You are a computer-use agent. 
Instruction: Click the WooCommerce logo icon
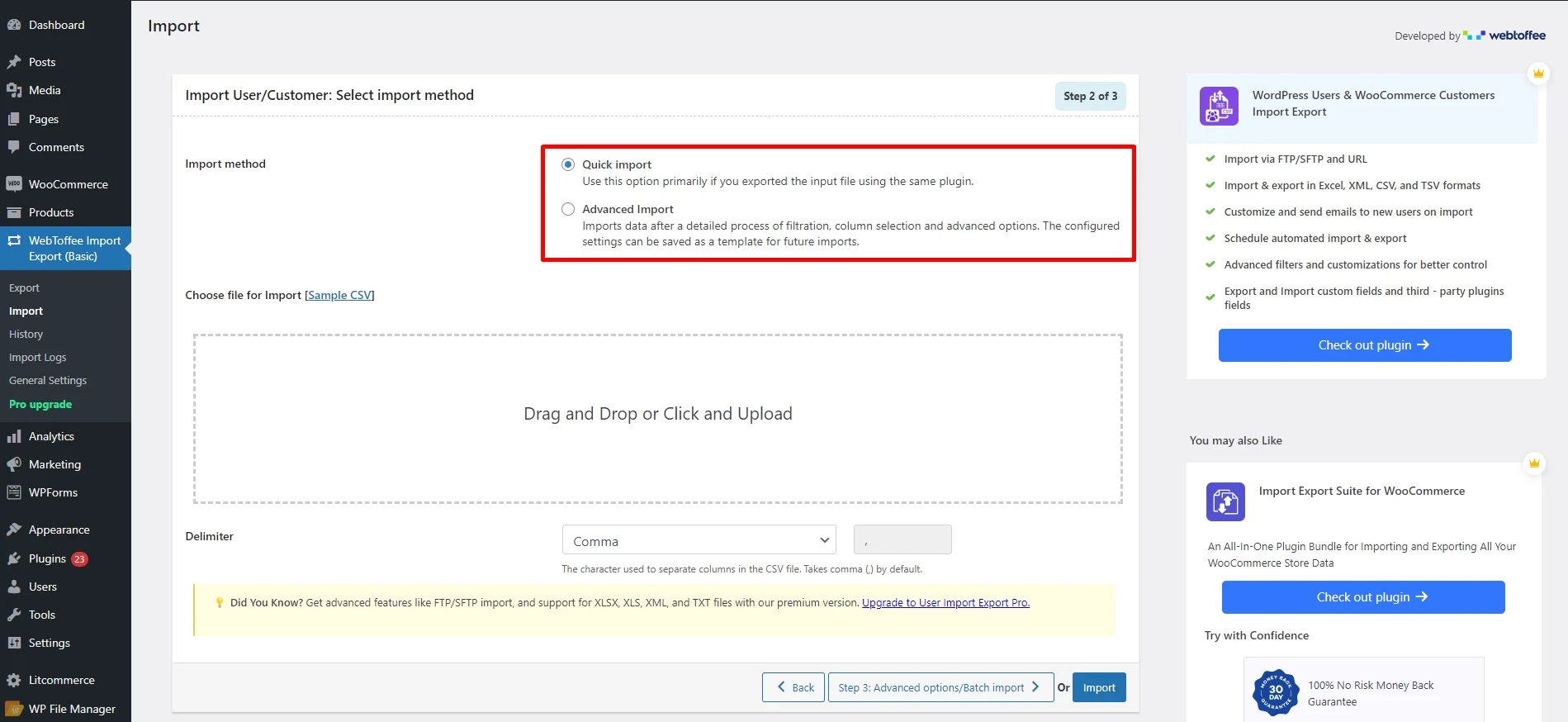[x=14, y=184]
